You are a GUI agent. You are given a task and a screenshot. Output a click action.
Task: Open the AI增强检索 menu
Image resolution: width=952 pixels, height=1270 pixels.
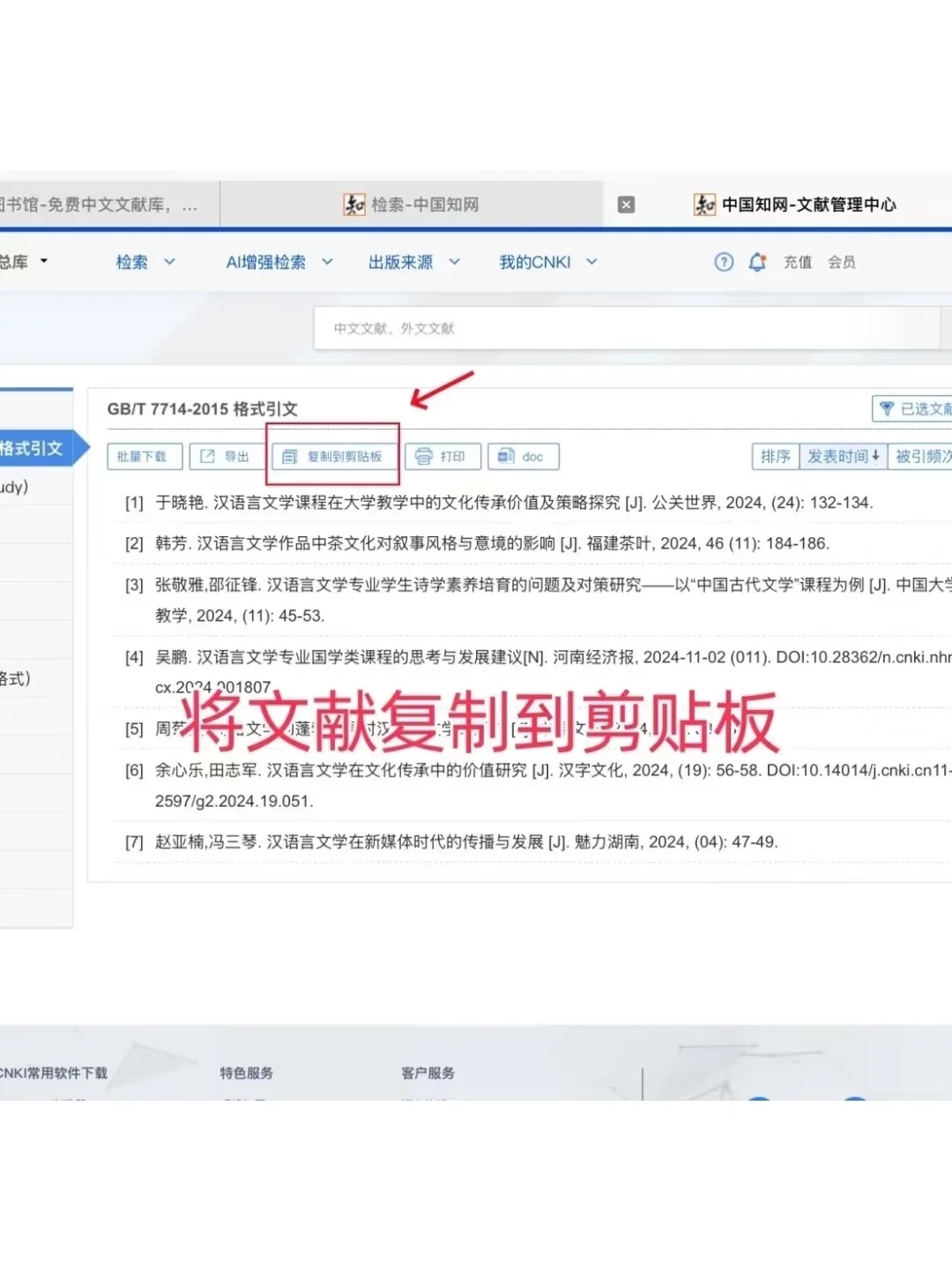coord(279,262)
